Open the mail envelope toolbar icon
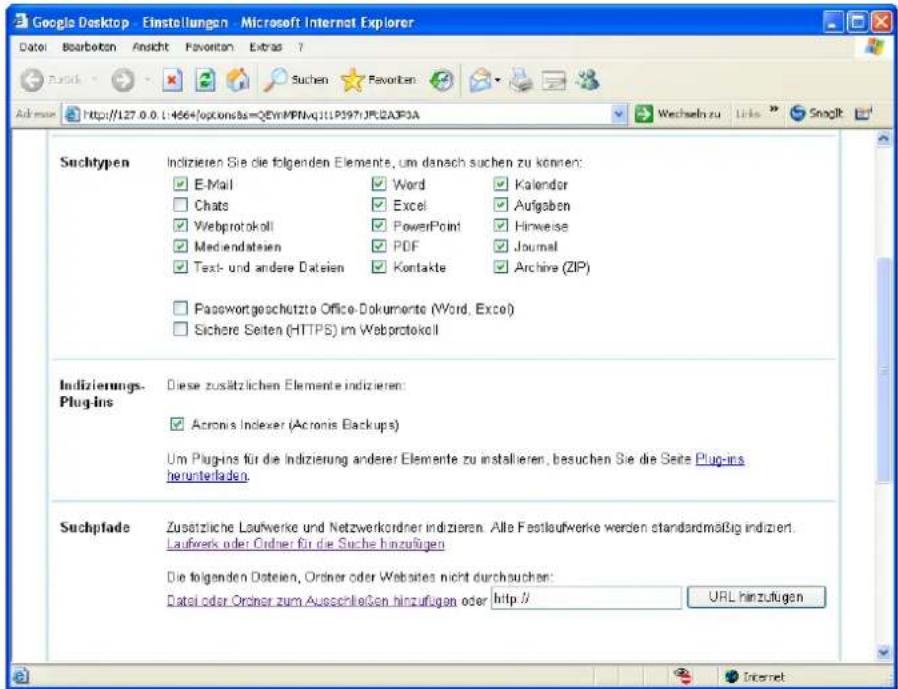This screenshot has height=689, width=898. pyautogui.click(x=480, y=81)
